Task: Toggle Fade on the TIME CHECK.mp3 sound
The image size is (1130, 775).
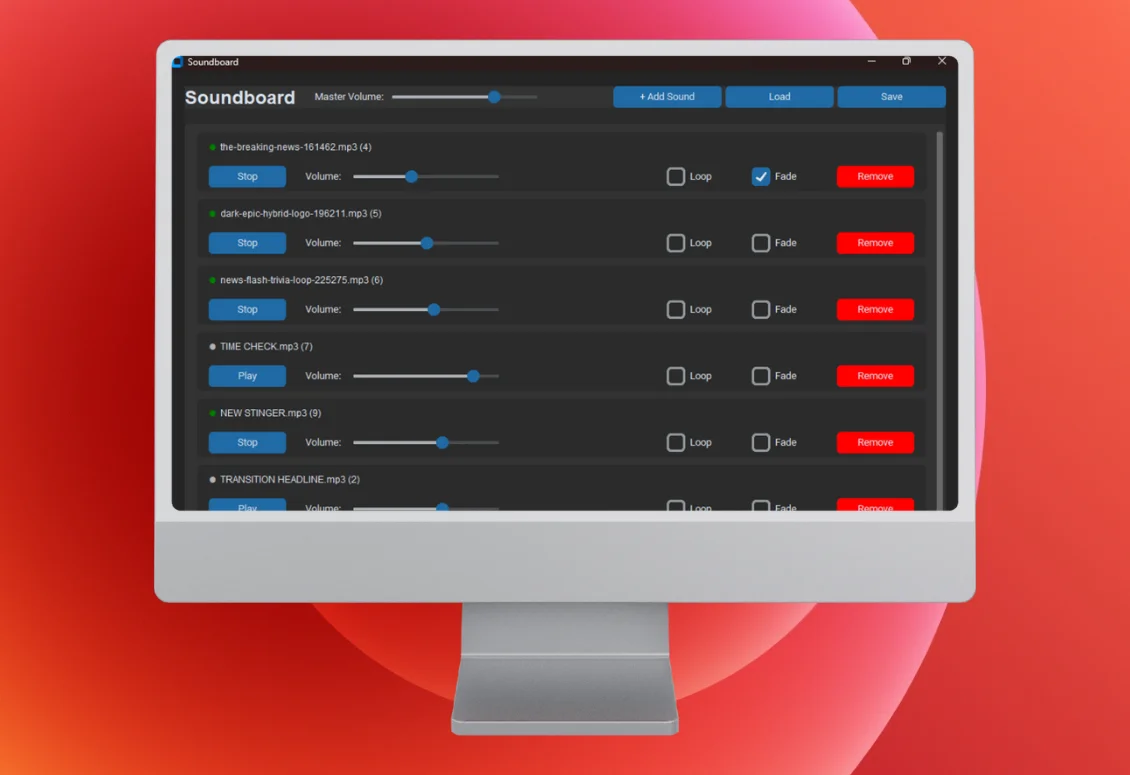Action: pyautogui.click(x=760, y=376)
